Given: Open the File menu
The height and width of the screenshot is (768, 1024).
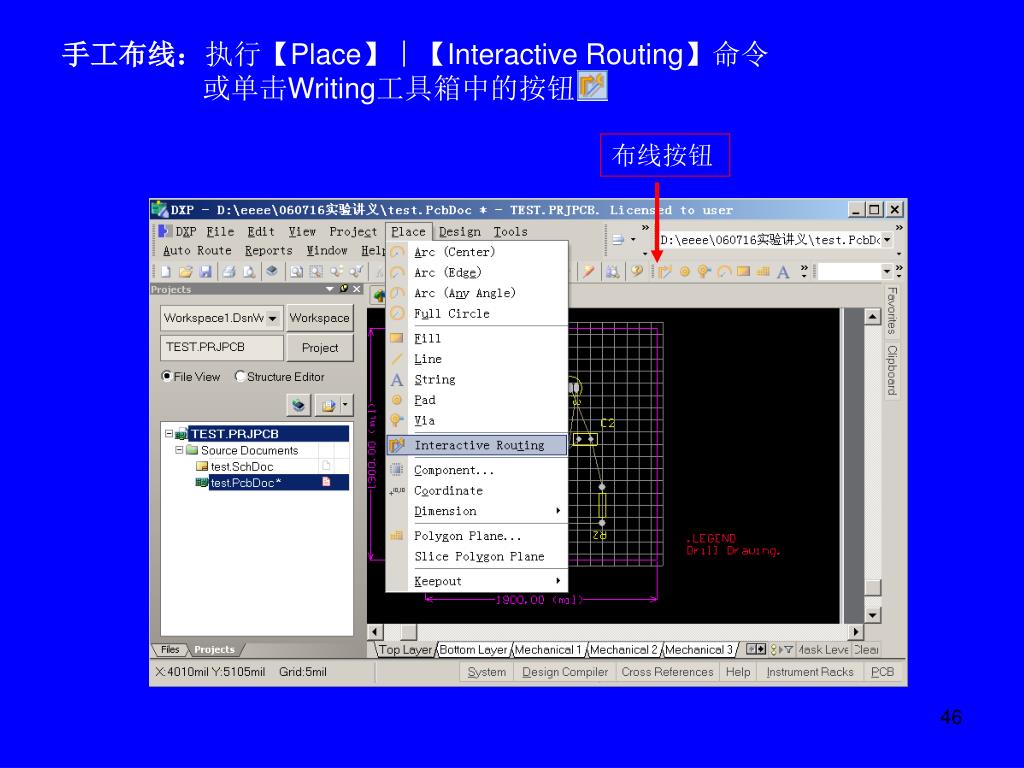Looking at the screenshot, I should point(220,232).
